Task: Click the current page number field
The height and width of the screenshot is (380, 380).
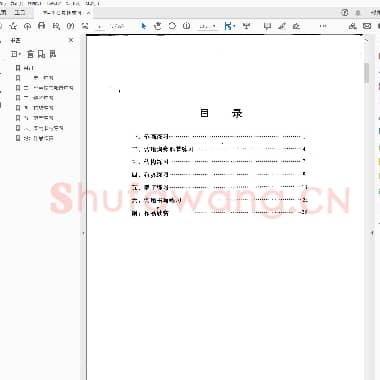Action: pos(100,26)
